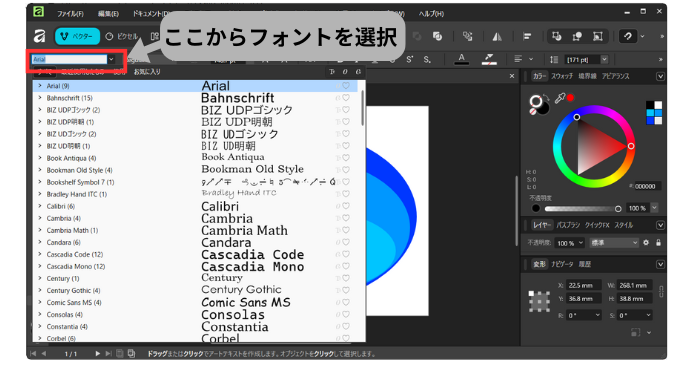This screenshot has height=365, width=698.
Task: Open the 履歴 history tab
Action: (x=585, y=264)
